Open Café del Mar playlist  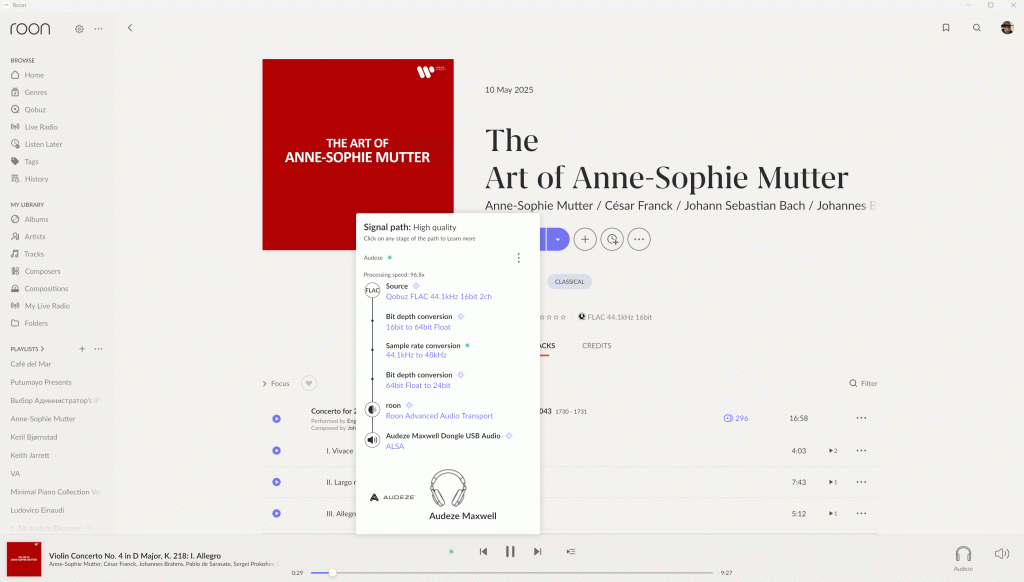[x=31, y=364]
